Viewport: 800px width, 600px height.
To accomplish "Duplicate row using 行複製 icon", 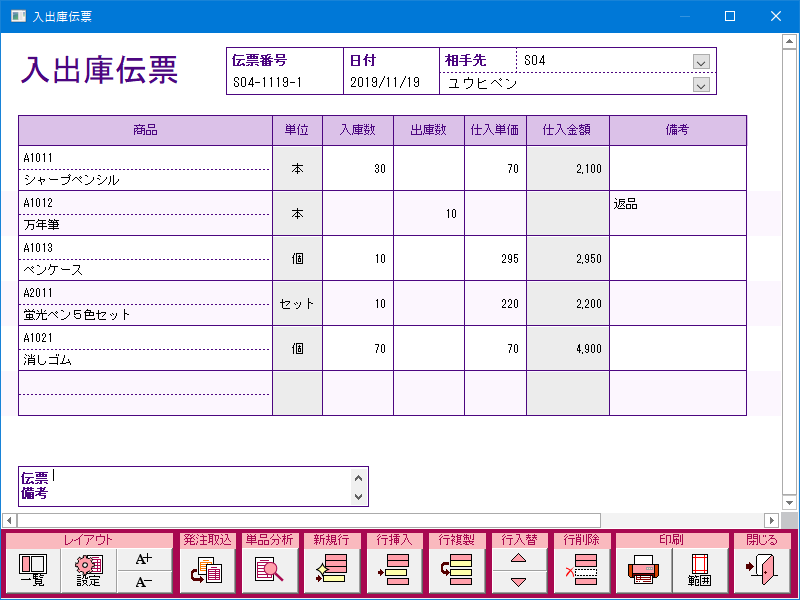I will click(x=456, y=570).
